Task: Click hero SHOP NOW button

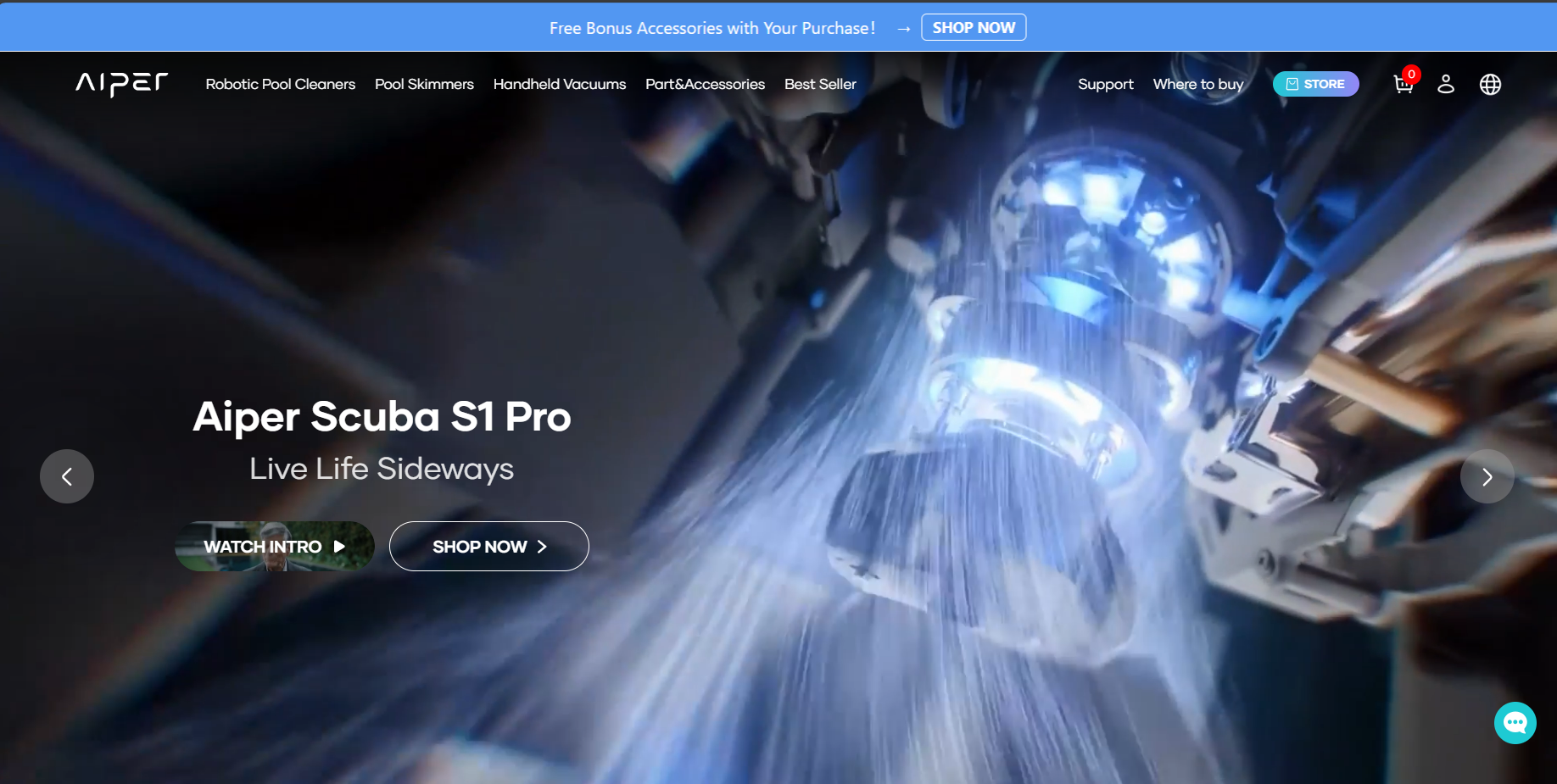Action: click(489, 546)
